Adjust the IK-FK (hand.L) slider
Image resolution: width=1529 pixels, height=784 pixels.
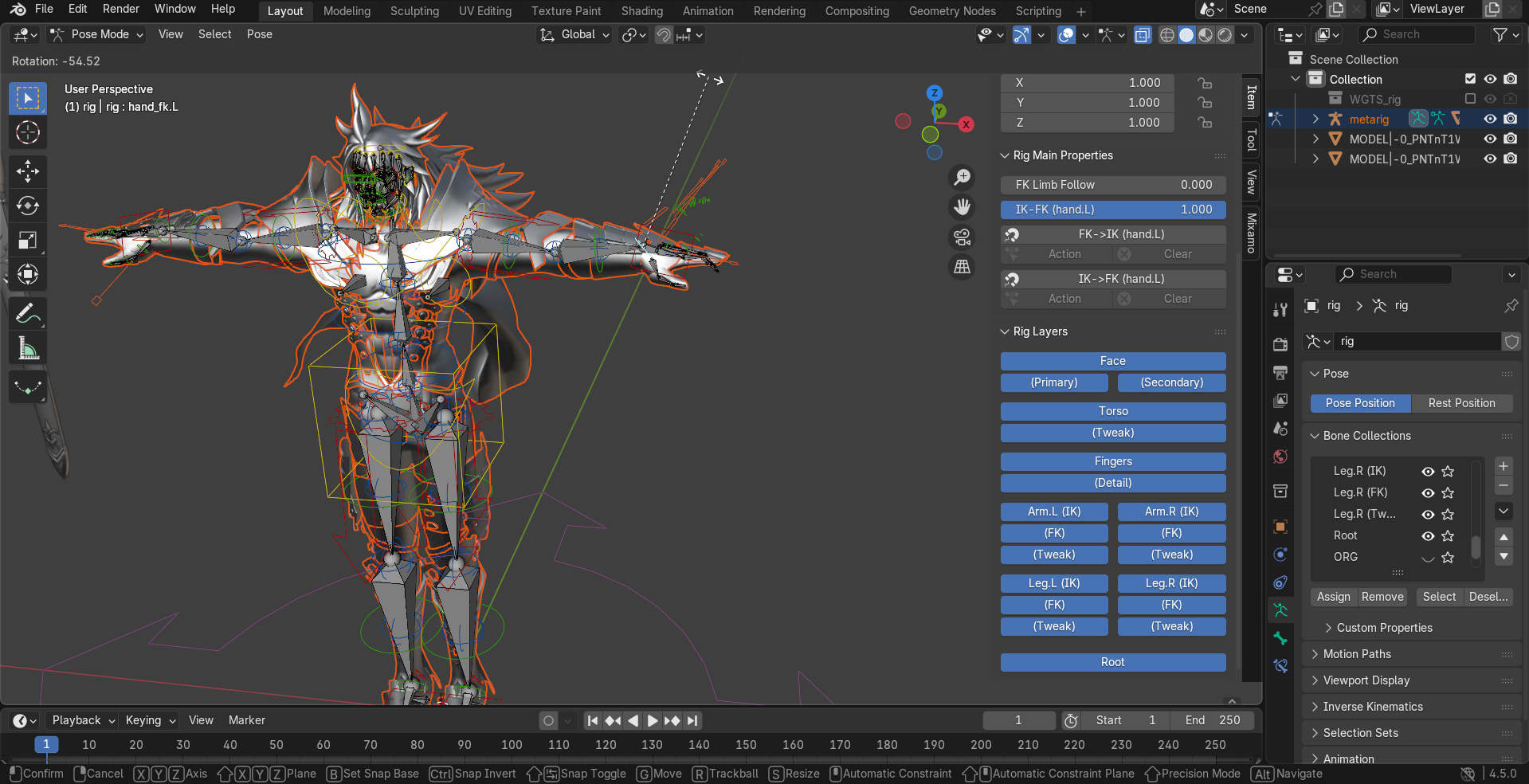[1112, 210]
